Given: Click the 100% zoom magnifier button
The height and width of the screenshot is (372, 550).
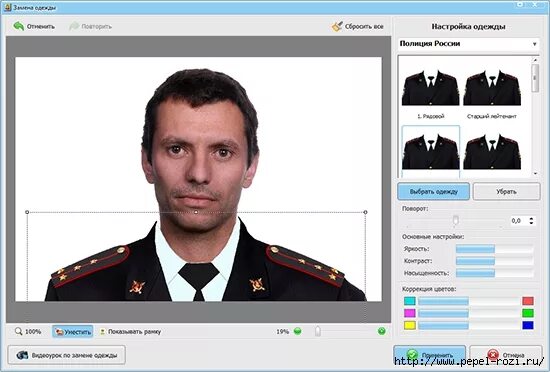Looking at the screenshot, I should coord(28,331).
